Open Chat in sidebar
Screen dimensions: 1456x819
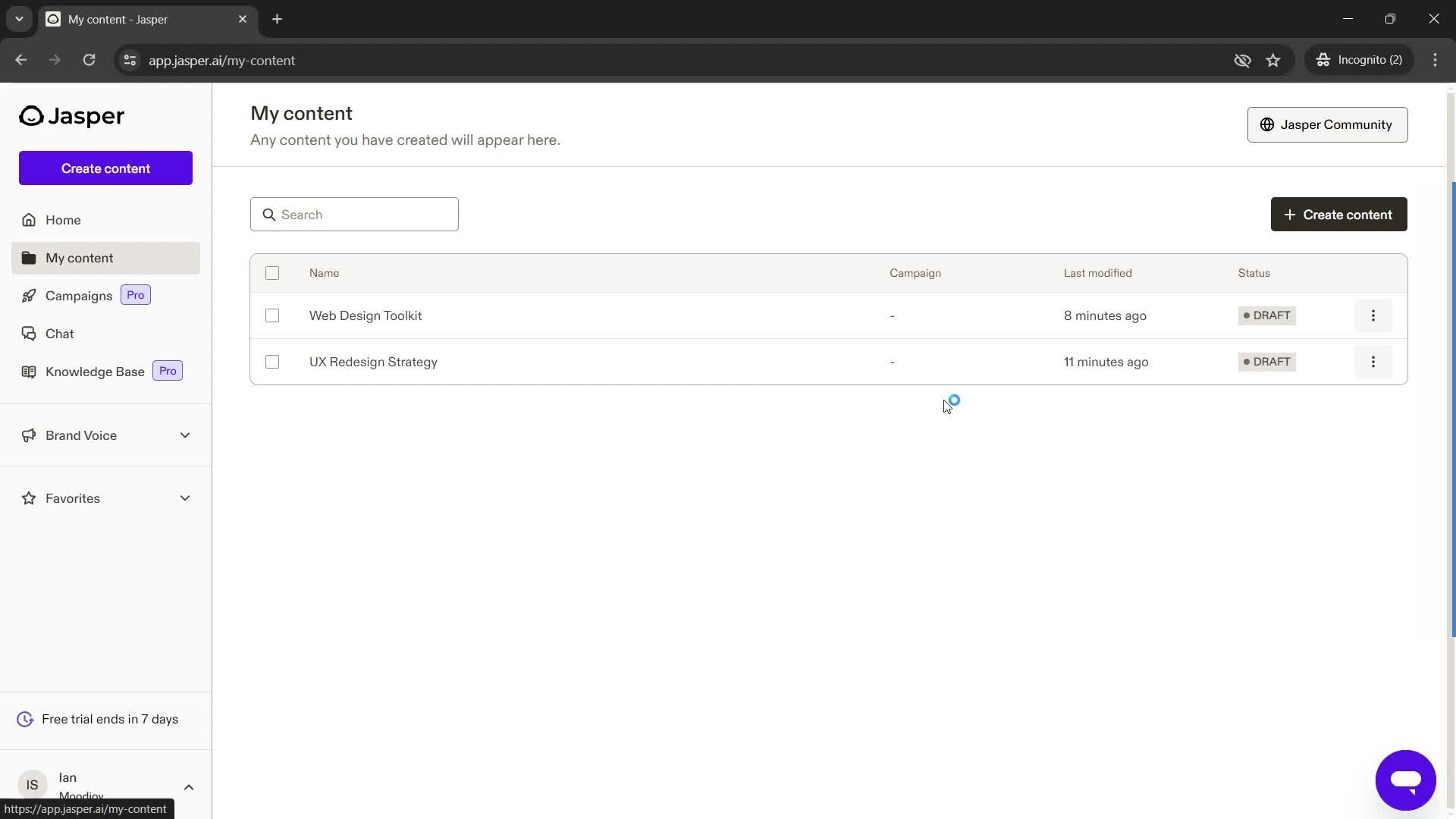point(60,333)
